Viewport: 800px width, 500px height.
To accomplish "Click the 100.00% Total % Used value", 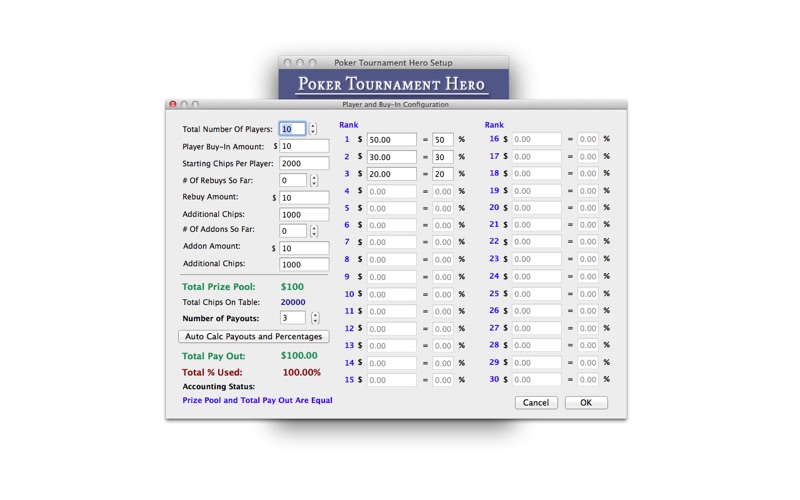I will 302,372.
